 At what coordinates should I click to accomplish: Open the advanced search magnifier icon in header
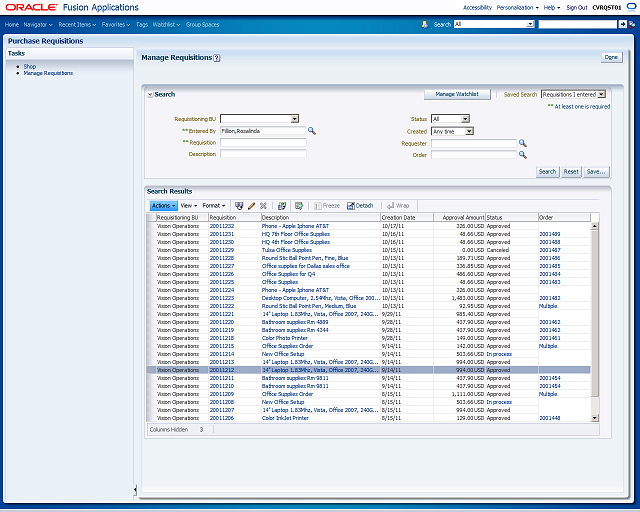tap(632, 24)
